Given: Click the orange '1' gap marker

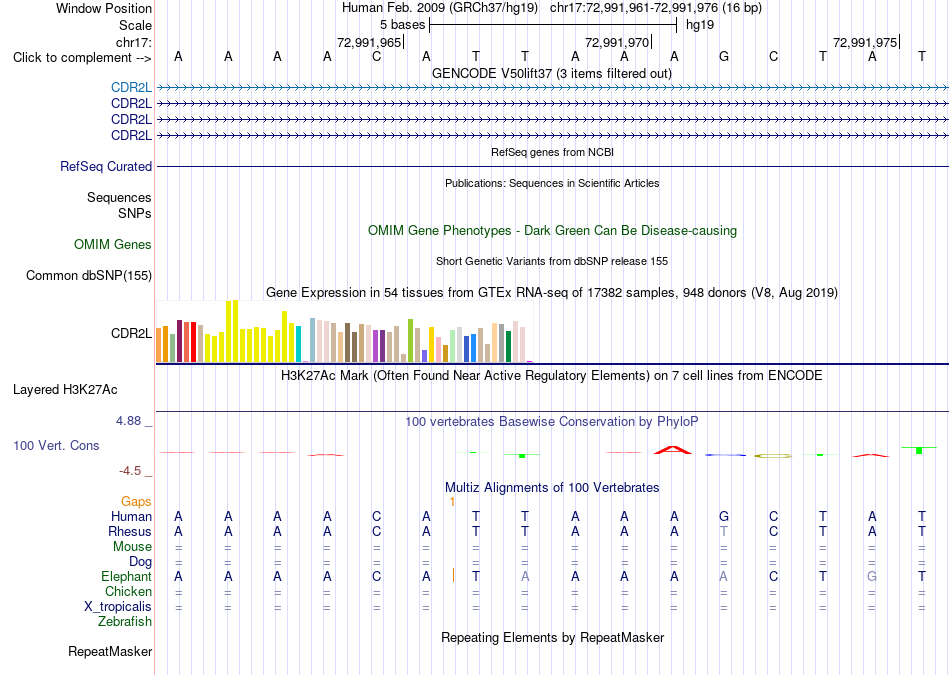Looking at the screenshot, I should click(x=452, y=502).
